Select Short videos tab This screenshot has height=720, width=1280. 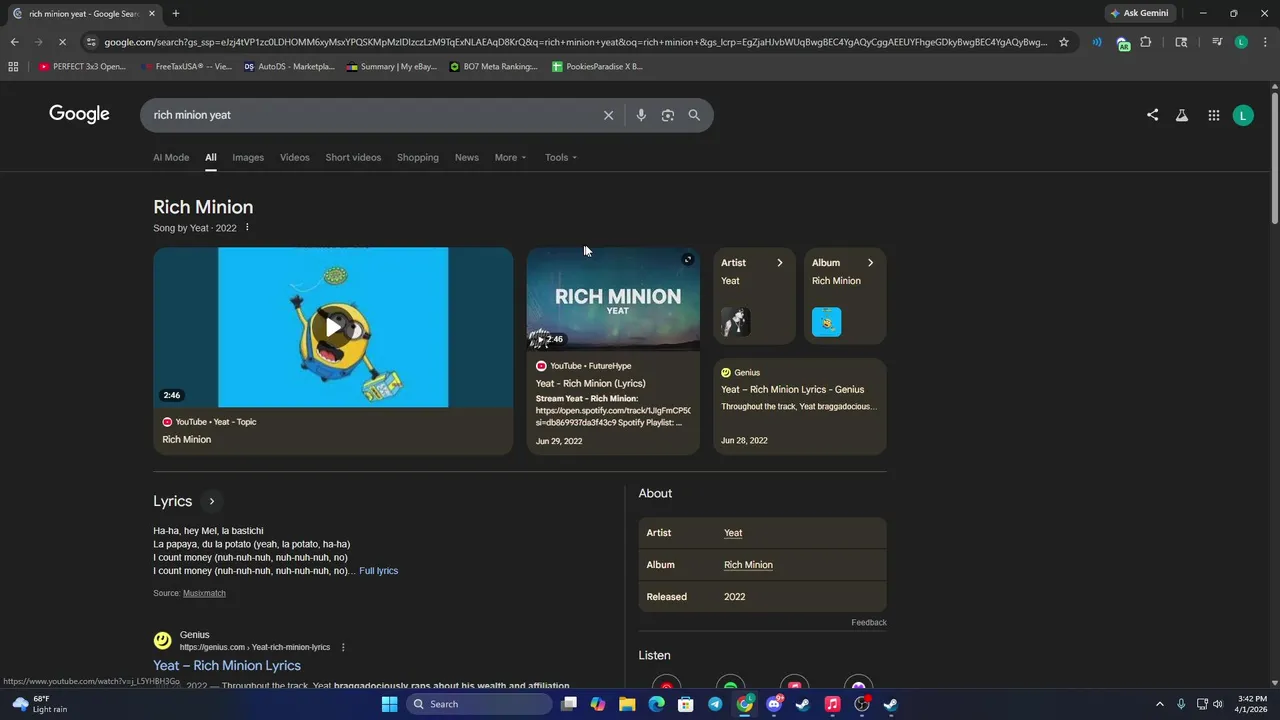coord(353,157)
